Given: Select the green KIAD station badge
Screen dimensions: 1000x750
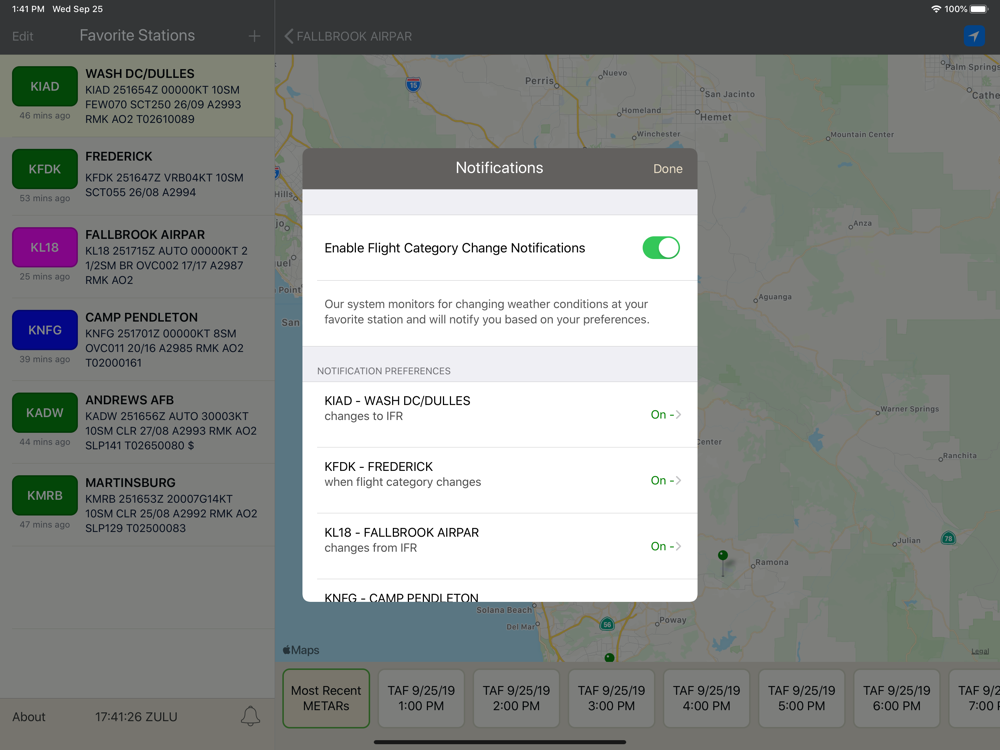Looking at the screenshot, I should pyautogui.click(x=45, y=86).
